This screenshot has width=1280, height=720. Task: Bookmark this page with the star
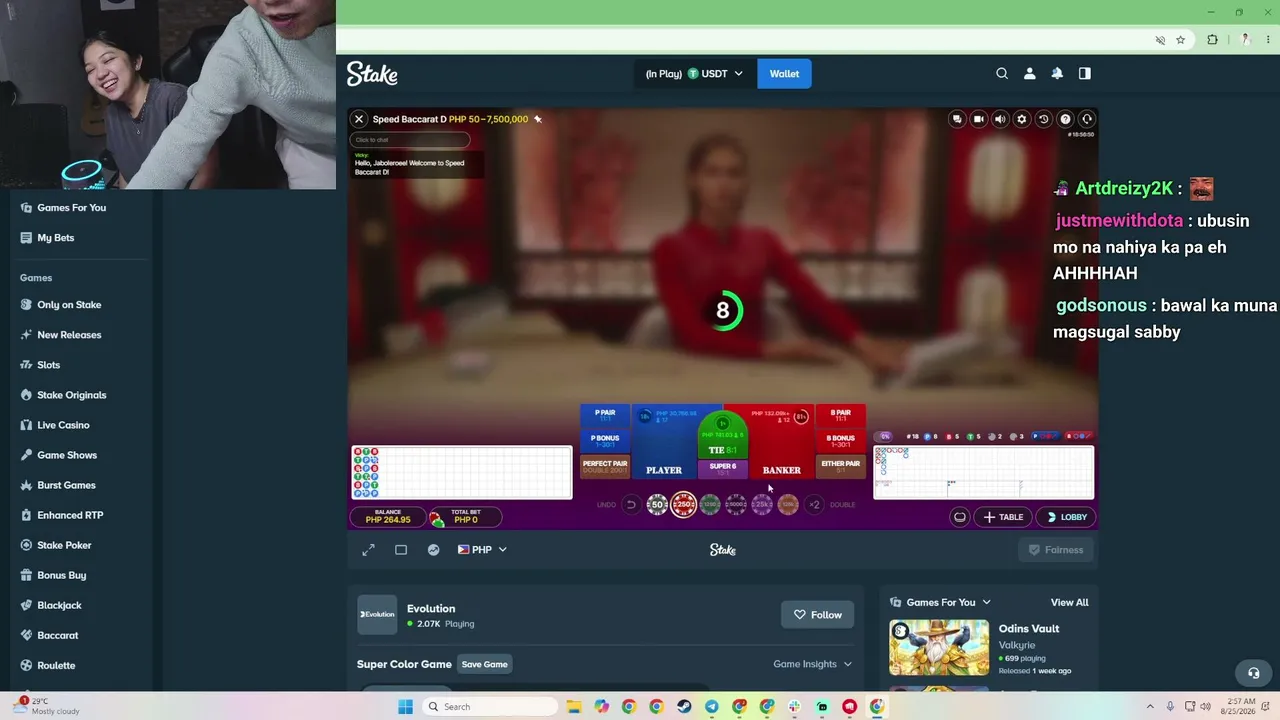click(1181, 40)
